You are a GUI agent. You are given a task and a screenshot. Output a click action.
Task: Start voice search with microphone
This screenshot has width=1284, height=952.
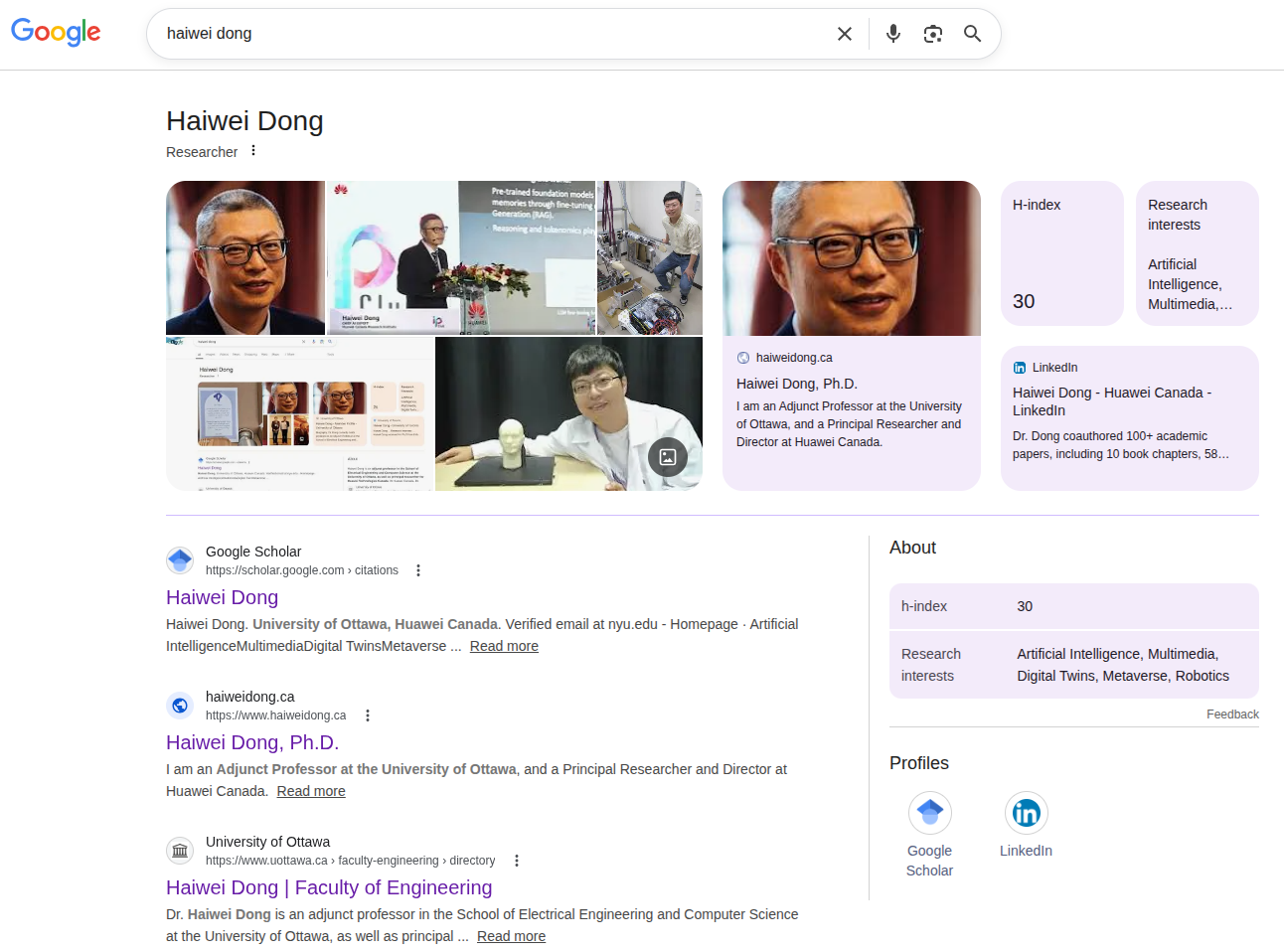coord(892,34)
